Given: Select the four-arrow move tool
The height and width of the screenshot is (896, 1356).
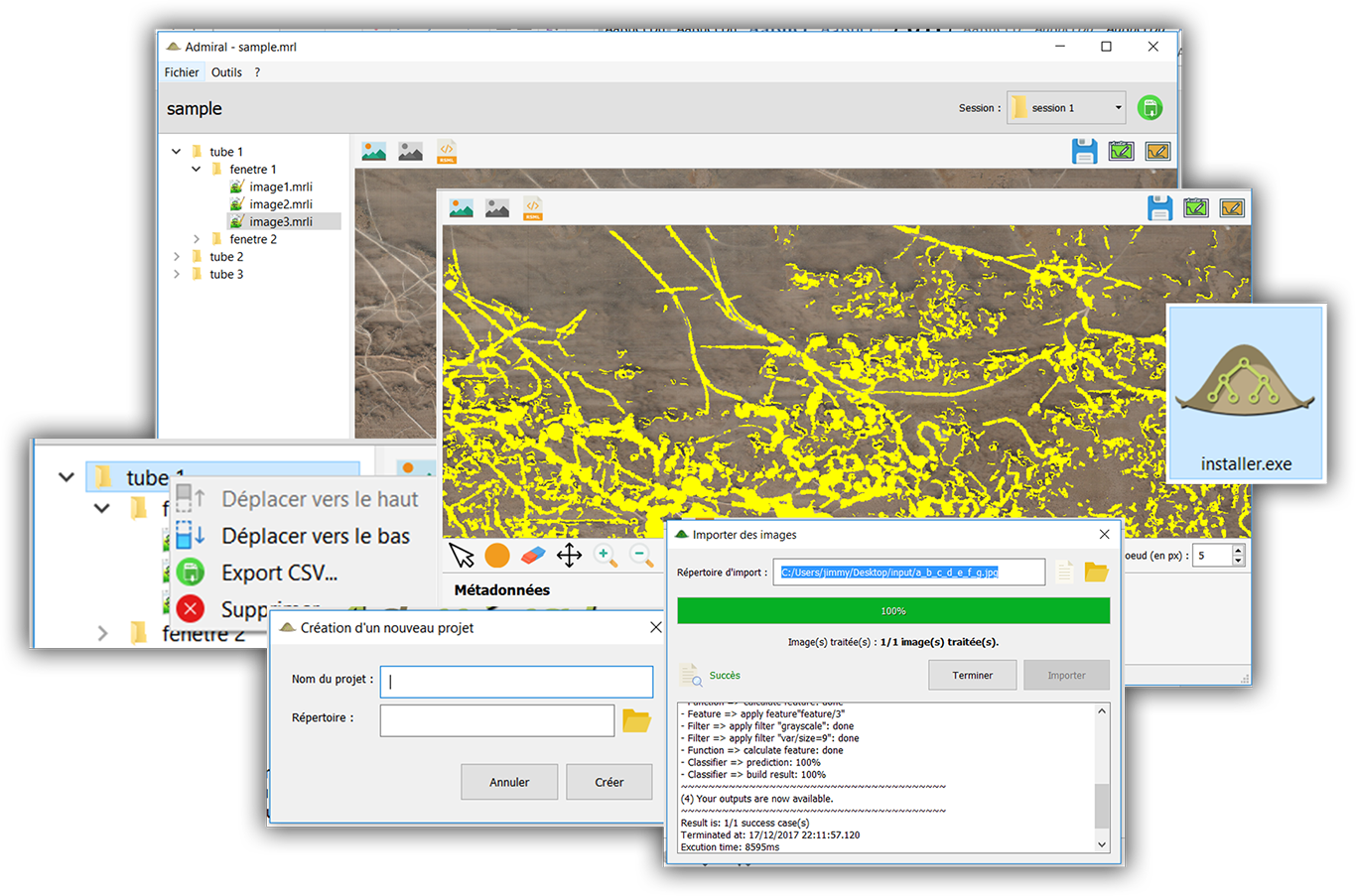Looking at the screenshot, I should pos(569,555).
